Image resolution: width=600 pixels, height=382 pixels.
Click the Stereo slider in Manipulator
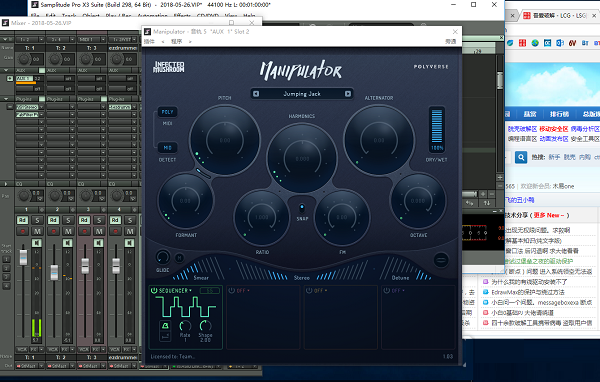tap(302, 271)
